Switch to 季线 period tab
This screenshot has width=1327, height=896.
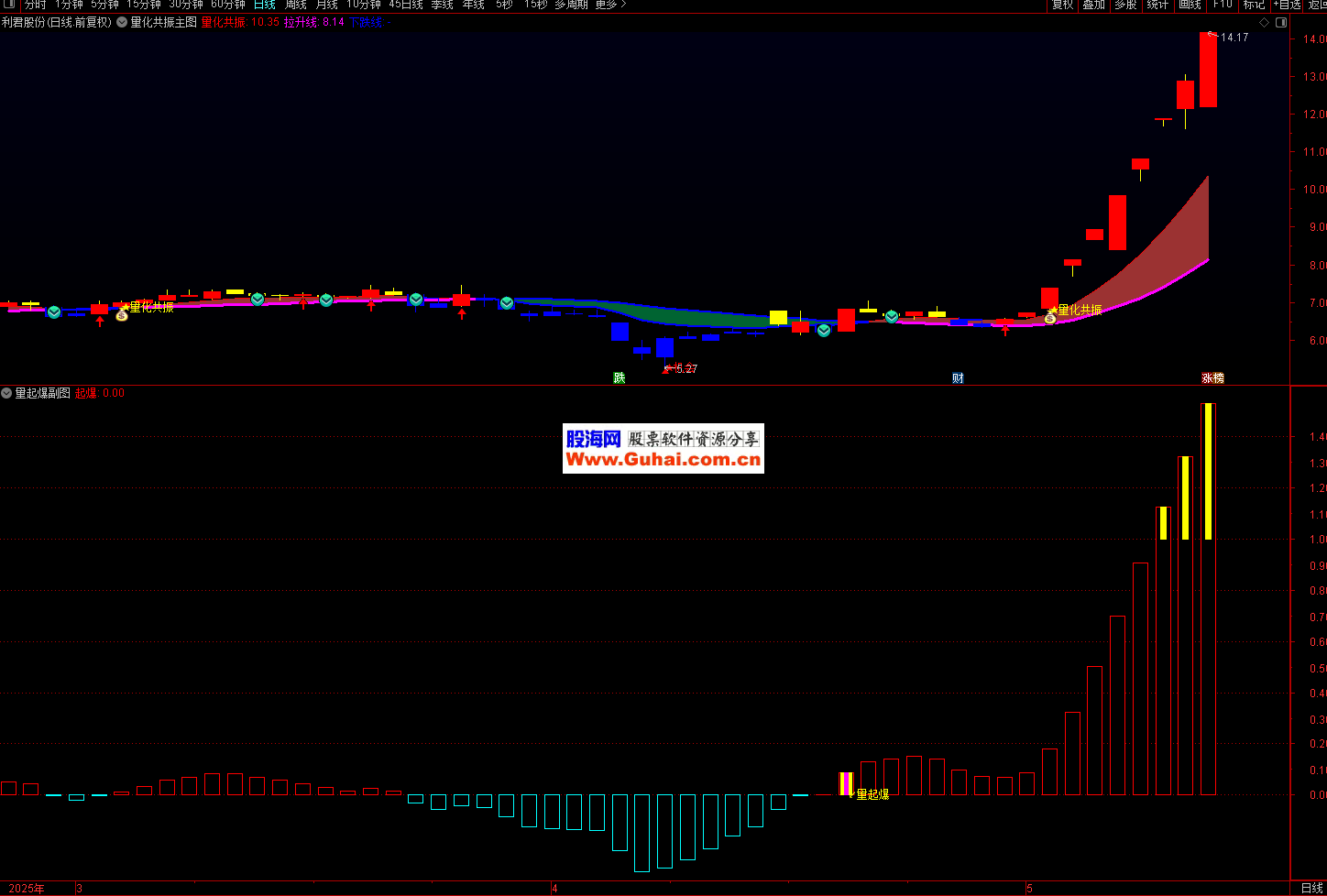point(442,5)
